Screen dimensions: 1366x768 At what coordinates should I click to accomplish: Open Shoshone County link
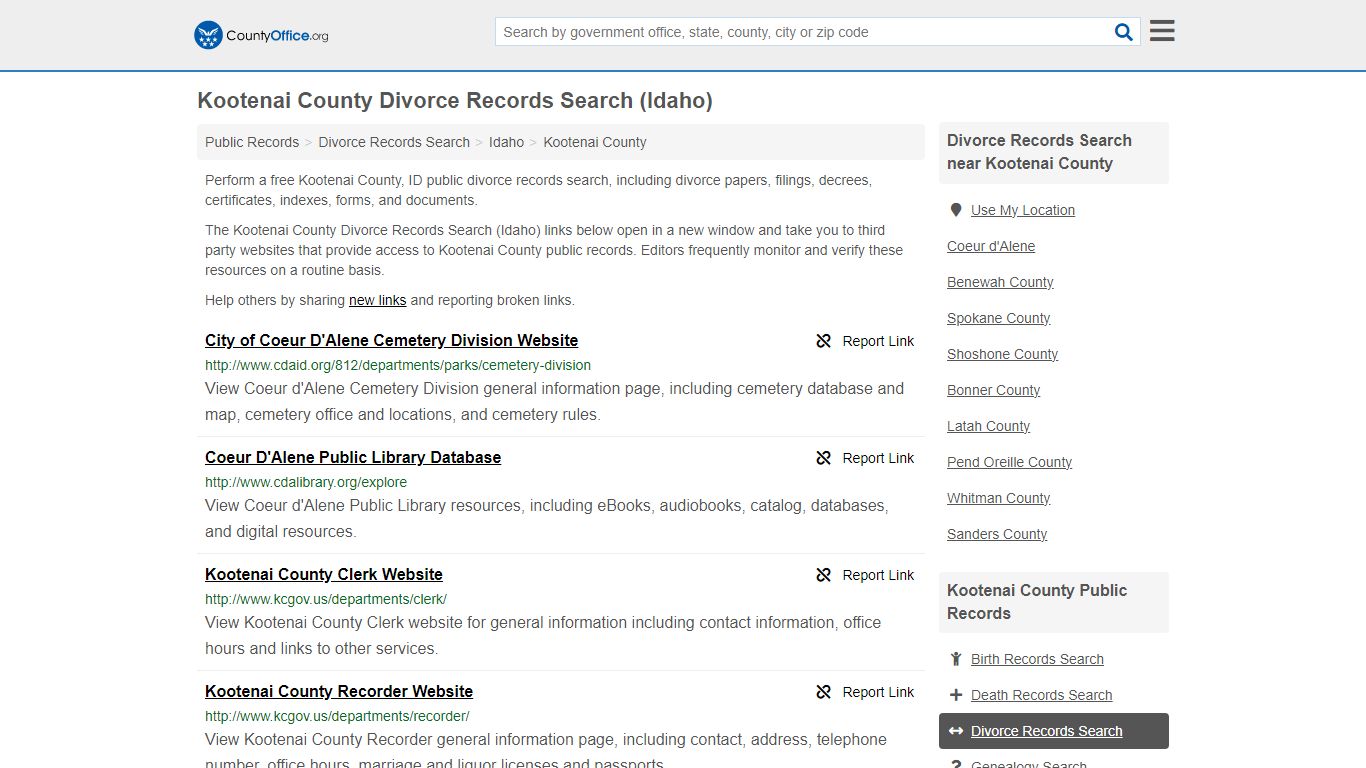pos(1002,354)
